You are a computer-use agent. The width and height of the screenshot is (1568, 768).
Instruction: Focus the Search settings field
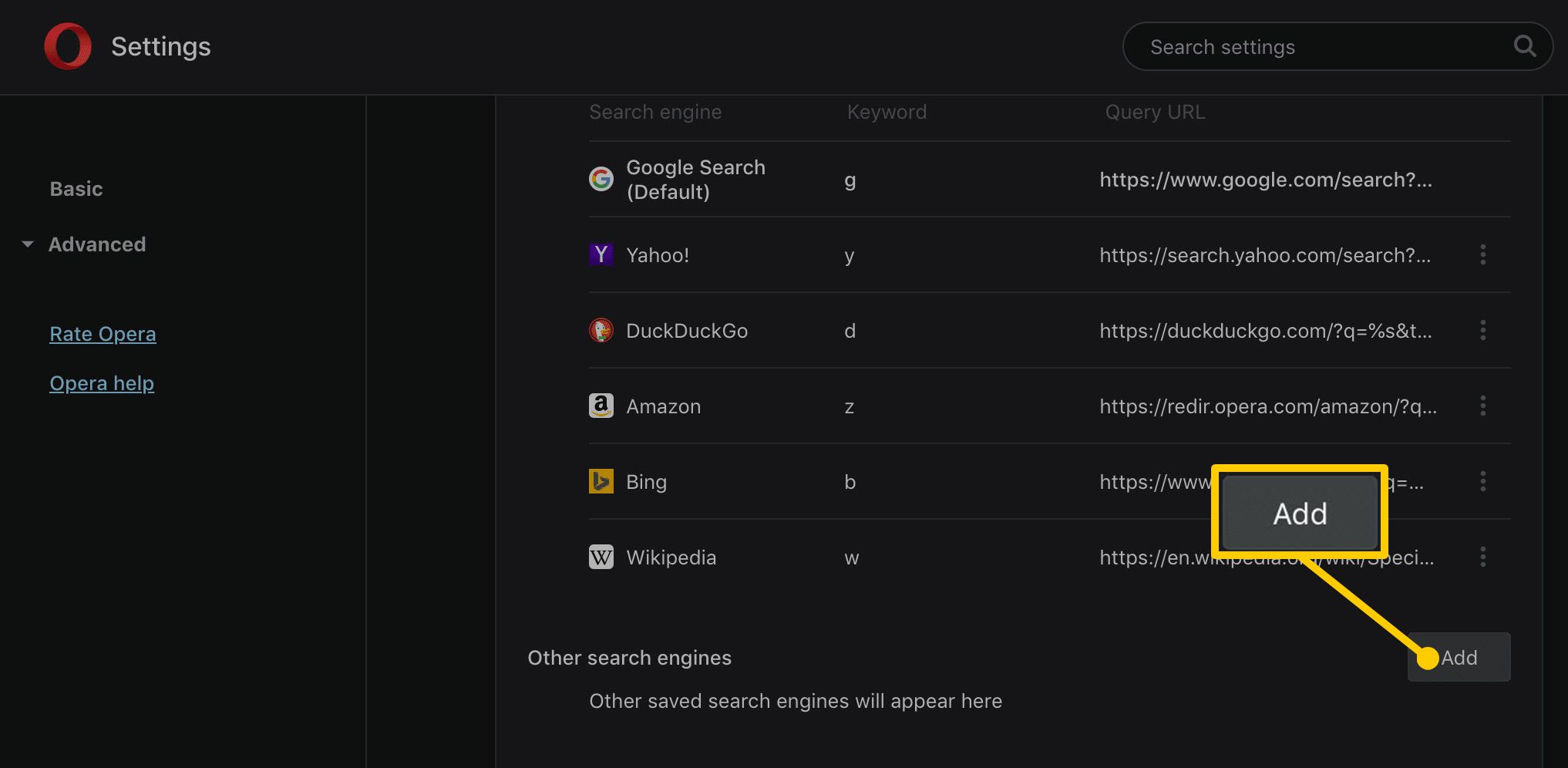(1338, 46)
